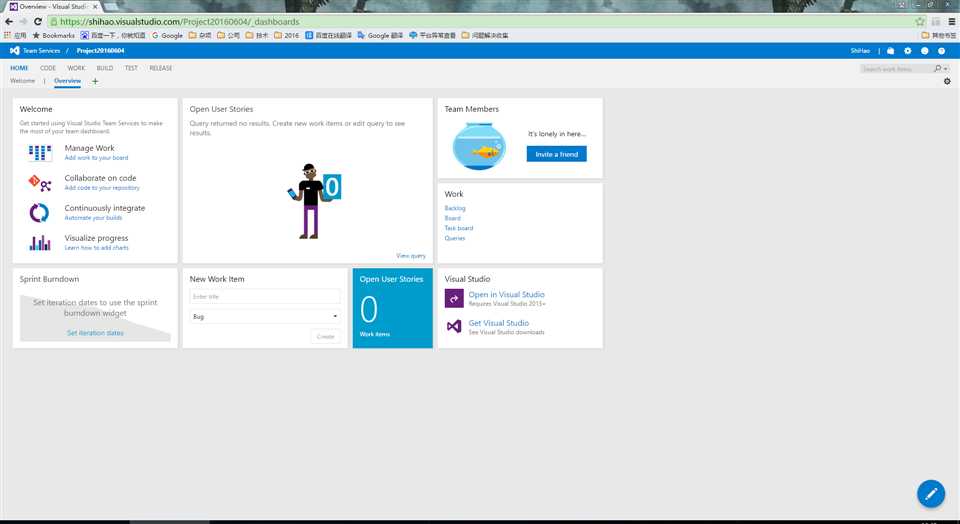Screen dimensions: 960x524
Task: Click the Enter title input field
Action: 265,296
